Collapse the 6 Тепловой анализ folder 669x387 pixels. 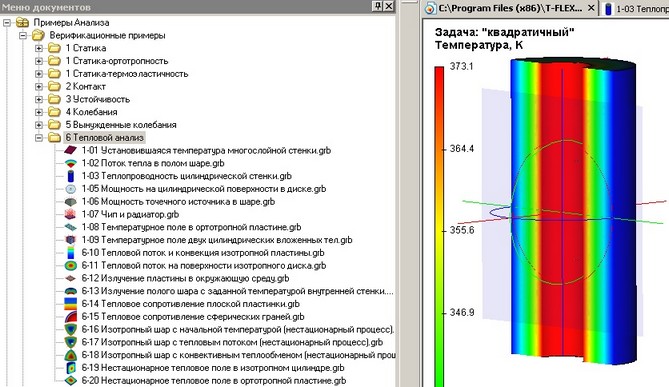[x=39, y=138]
